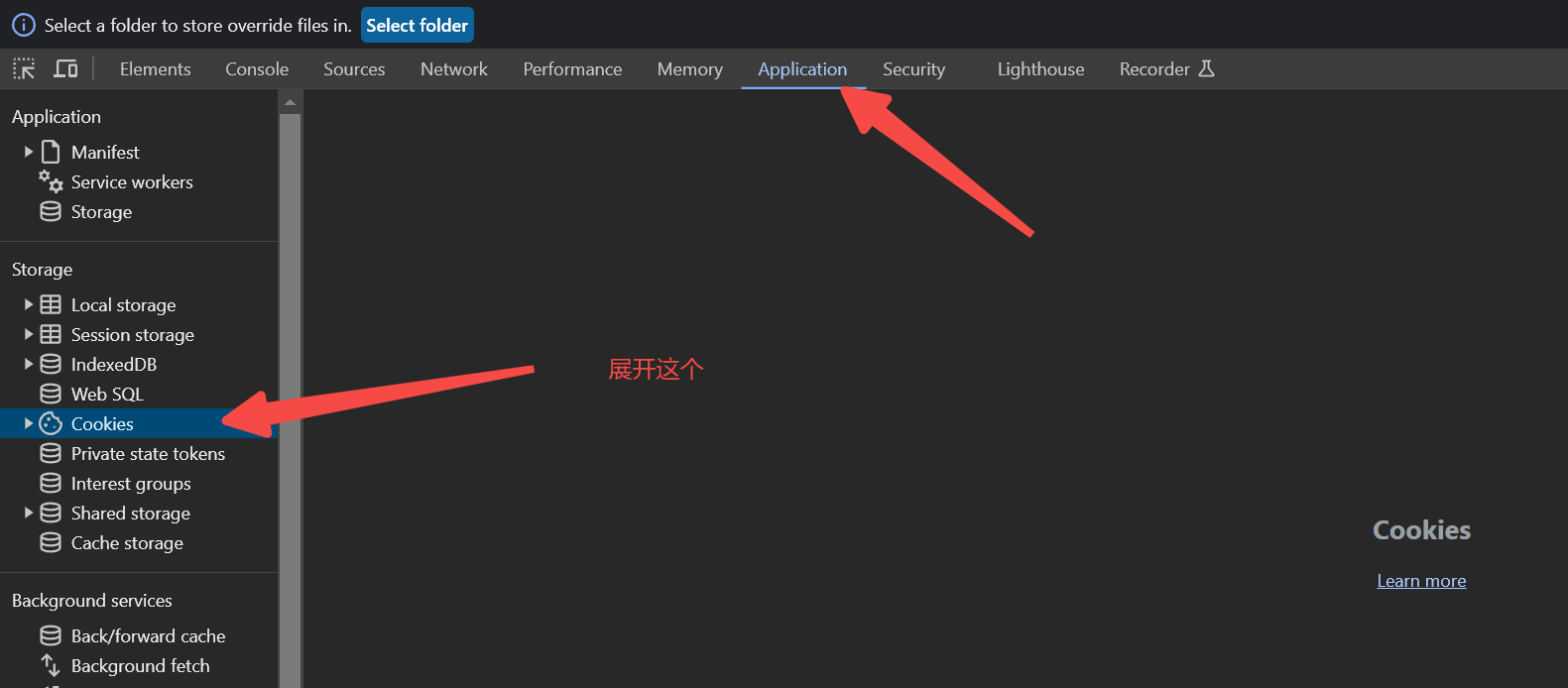Screen dimensions: 1568x688
Task: Switch to the Network tab
Action: click(x=454, y=68)
